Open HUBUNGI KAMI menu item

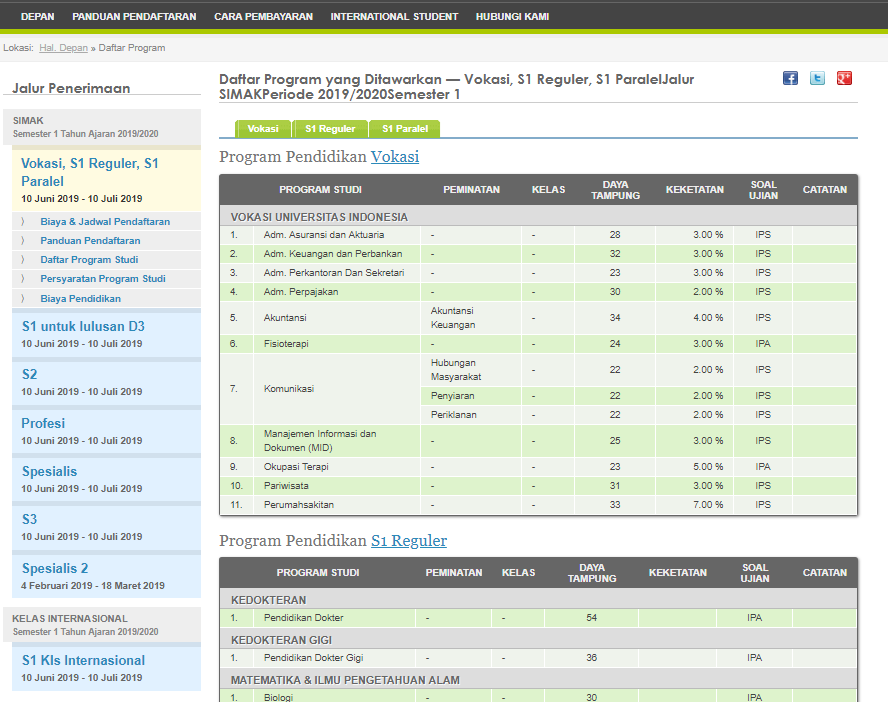513,16
